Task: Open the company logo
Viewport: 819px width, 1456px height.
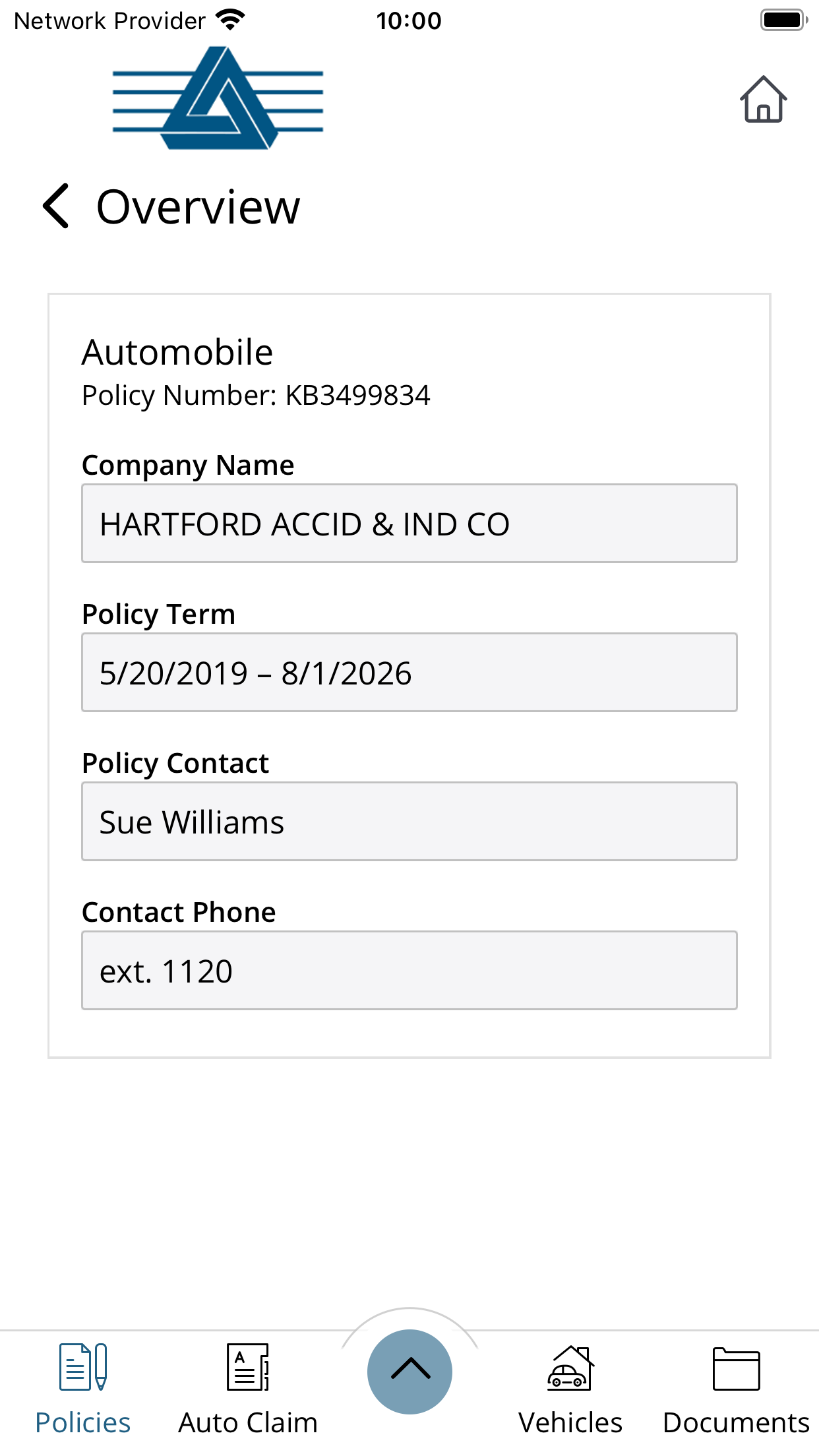Action: click(x=218, y=98)
